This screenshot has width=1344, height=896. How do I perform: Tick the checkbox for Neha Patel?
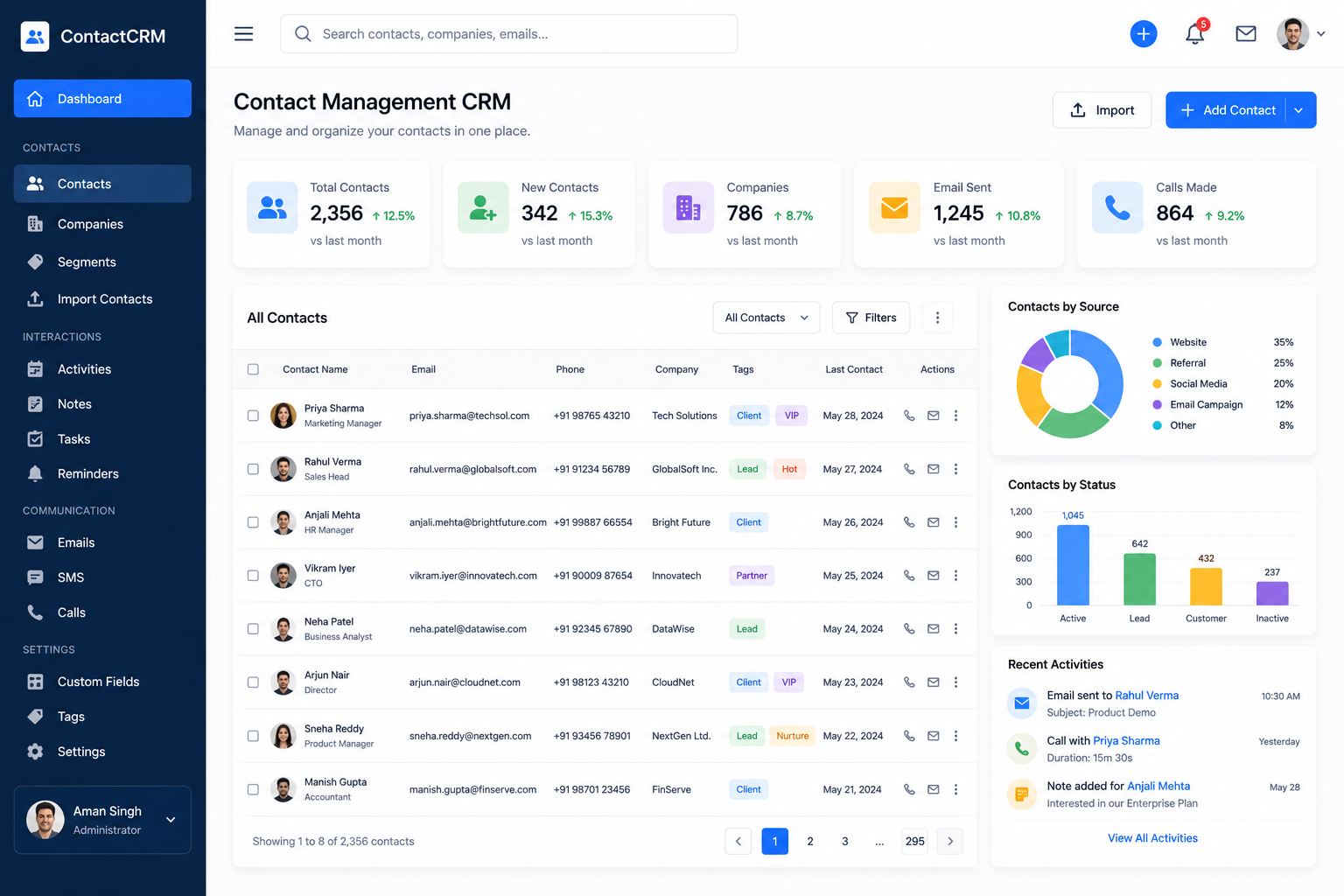253,629
